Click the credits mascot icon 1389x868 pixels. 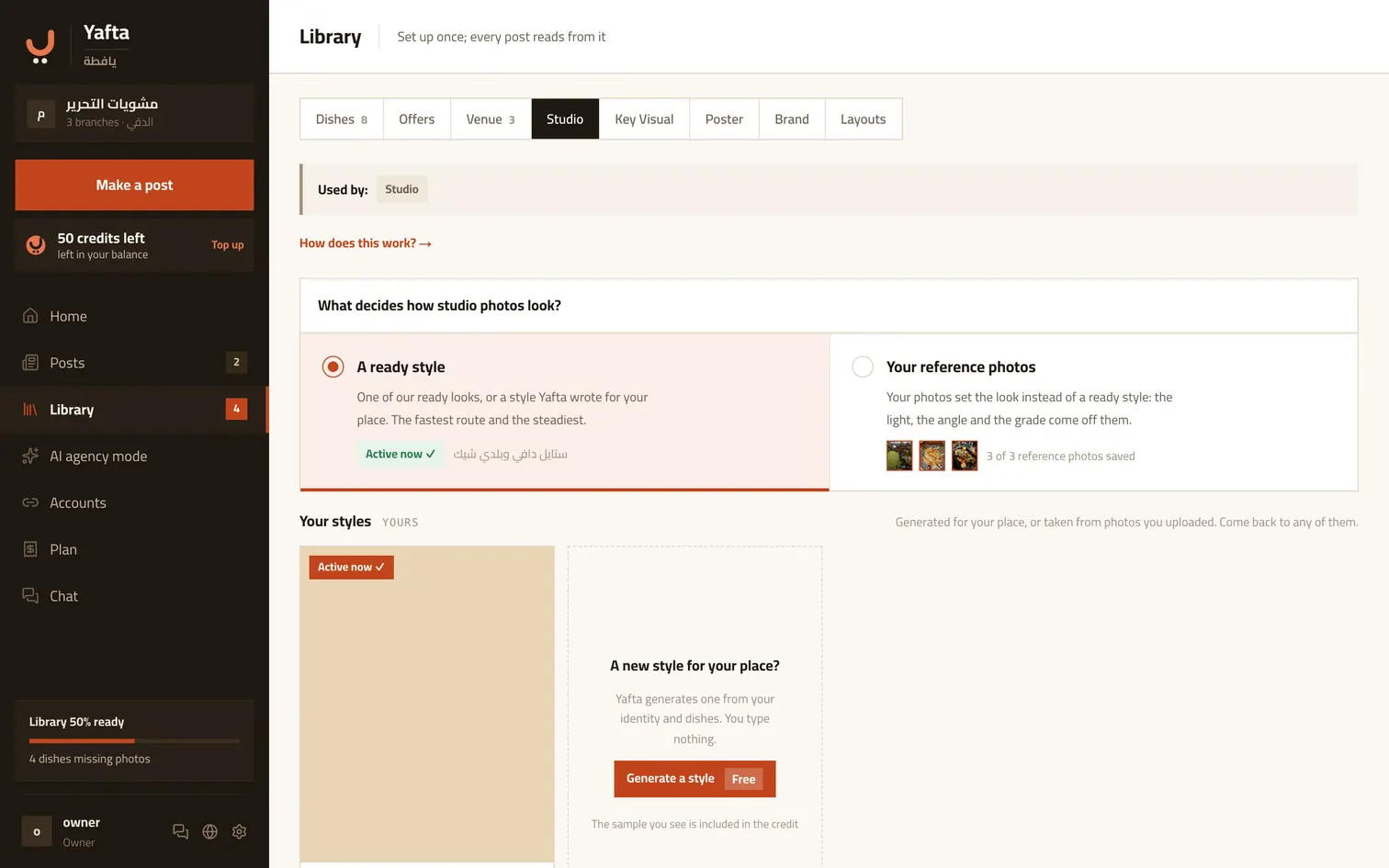pos(36,244)
